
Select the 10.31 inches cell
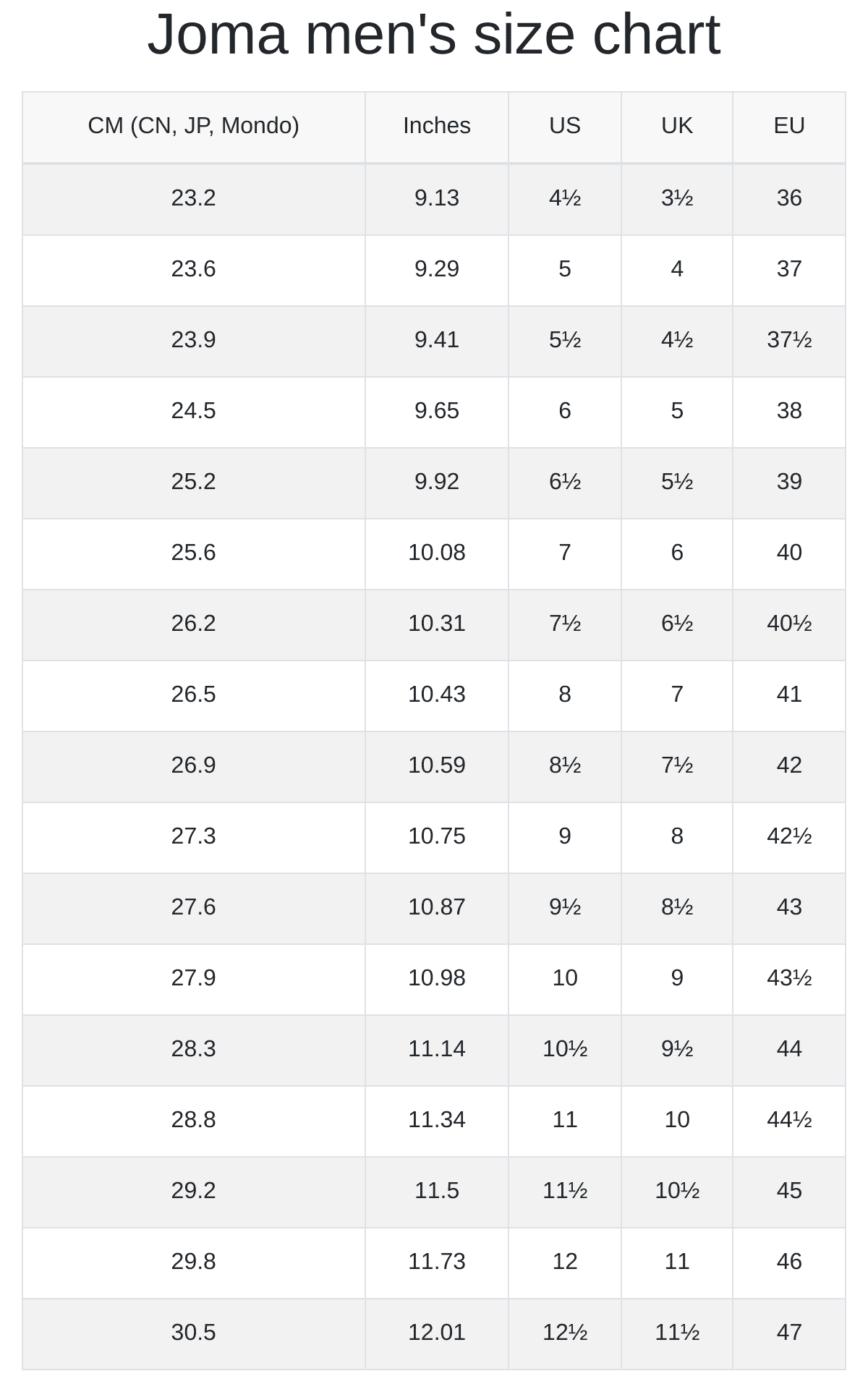point(436,624)
